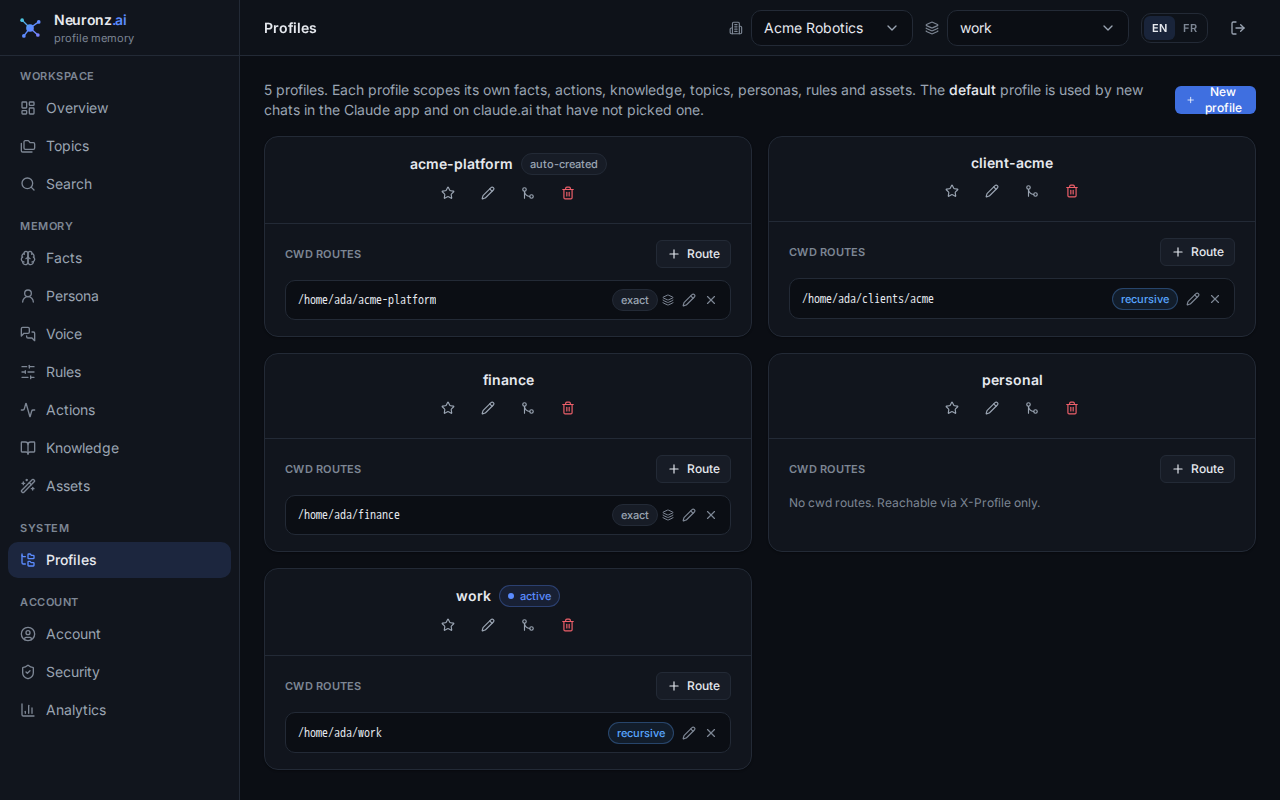Log out using the top-right exit icon
This screenshot has width=1280, height=800.
tap(1238, 28)
